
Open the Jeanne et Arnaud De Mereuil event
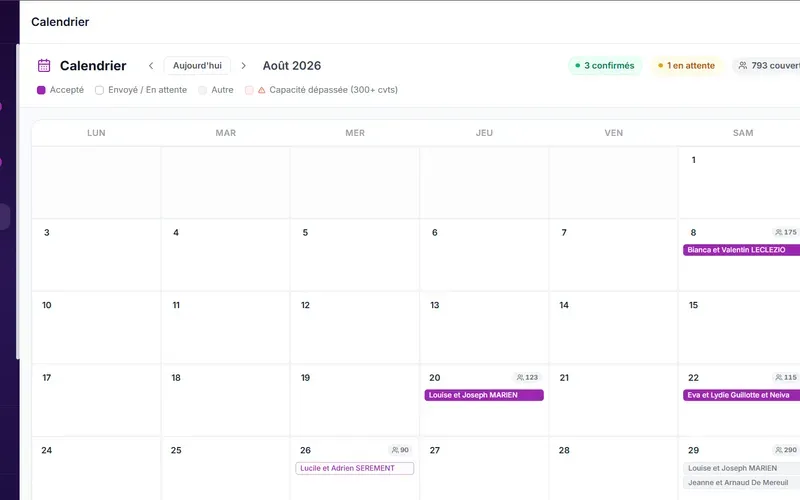coord(741,483)
